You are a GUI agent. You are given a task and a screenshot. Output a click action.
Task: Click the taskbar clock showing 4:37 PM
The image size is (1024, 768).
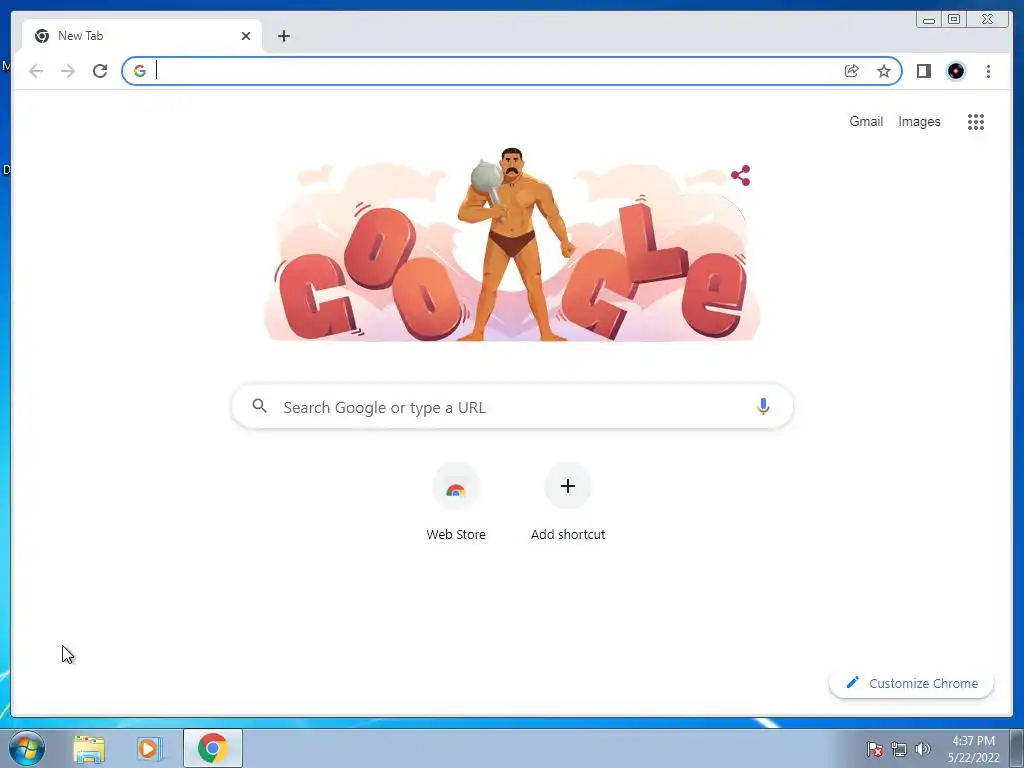(x=974, y=748)
